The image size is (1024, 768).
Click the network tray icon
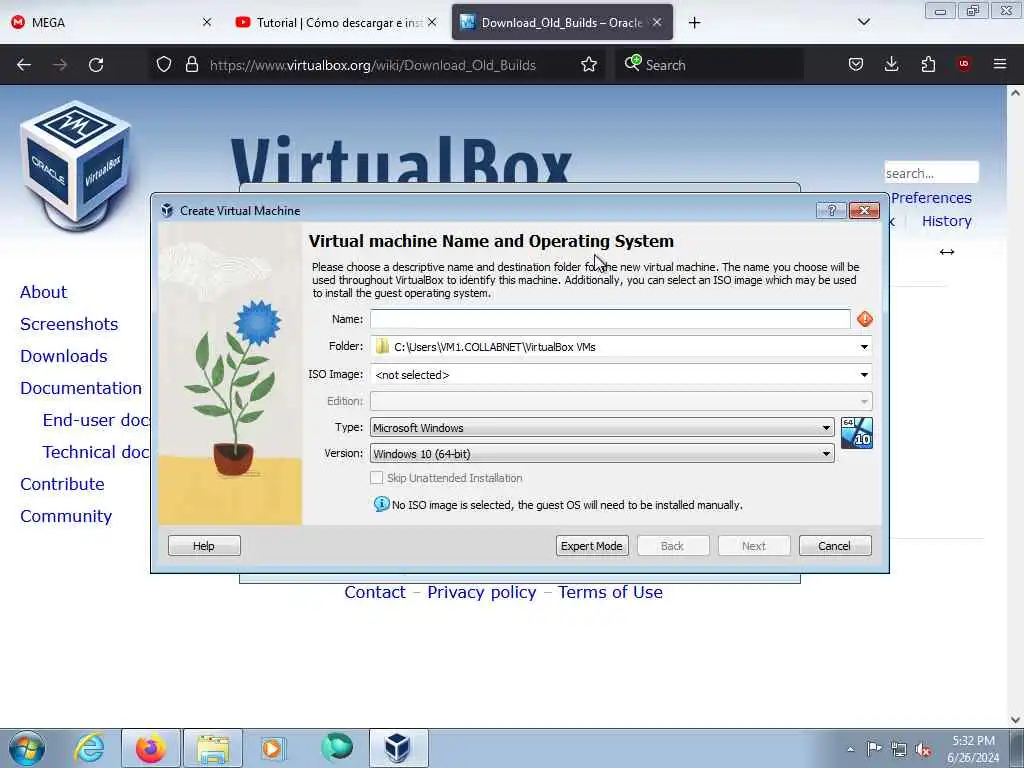click(899, 749)
